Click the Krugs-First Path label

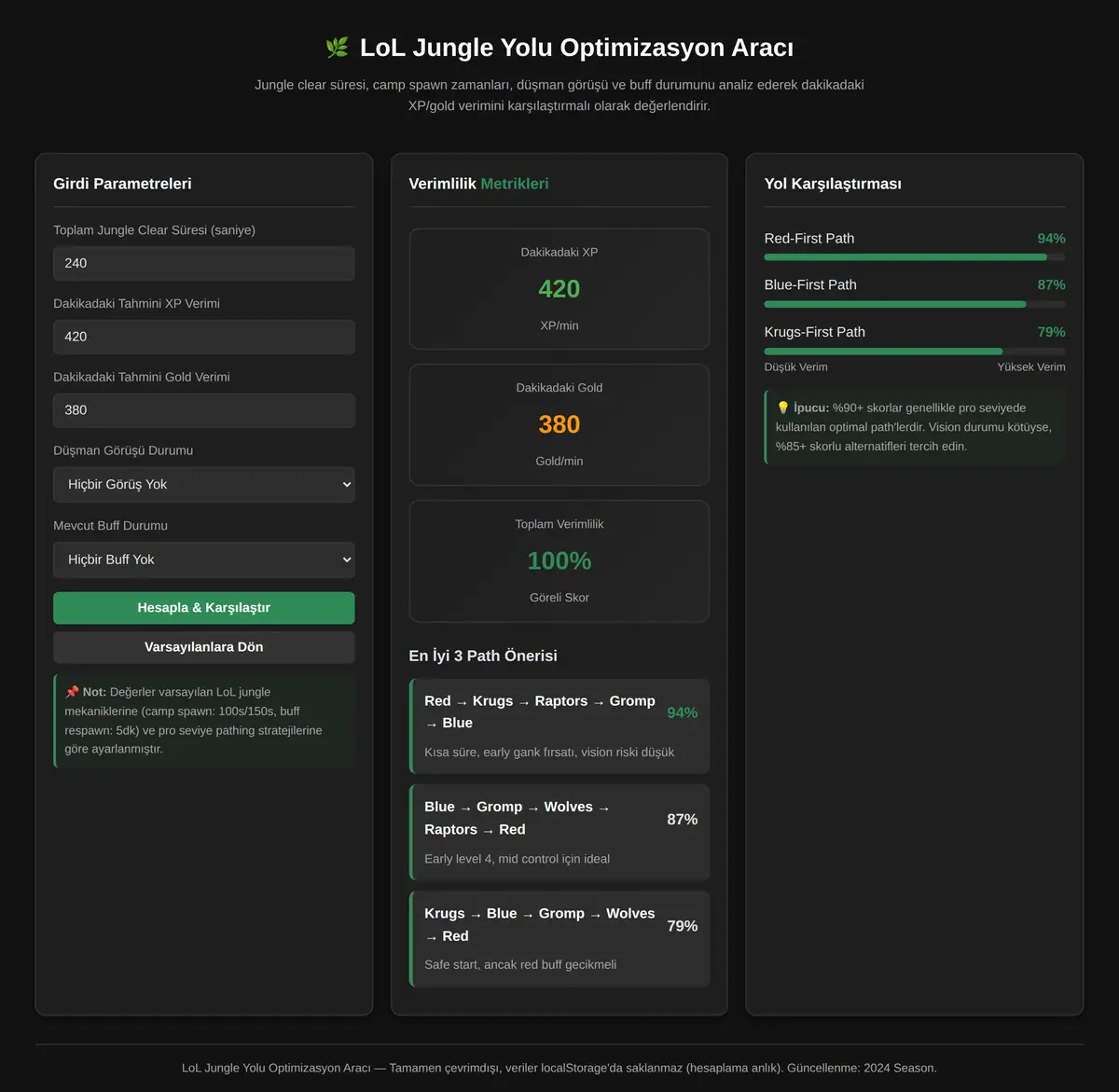pyautogui.click(x=815, y=332)
